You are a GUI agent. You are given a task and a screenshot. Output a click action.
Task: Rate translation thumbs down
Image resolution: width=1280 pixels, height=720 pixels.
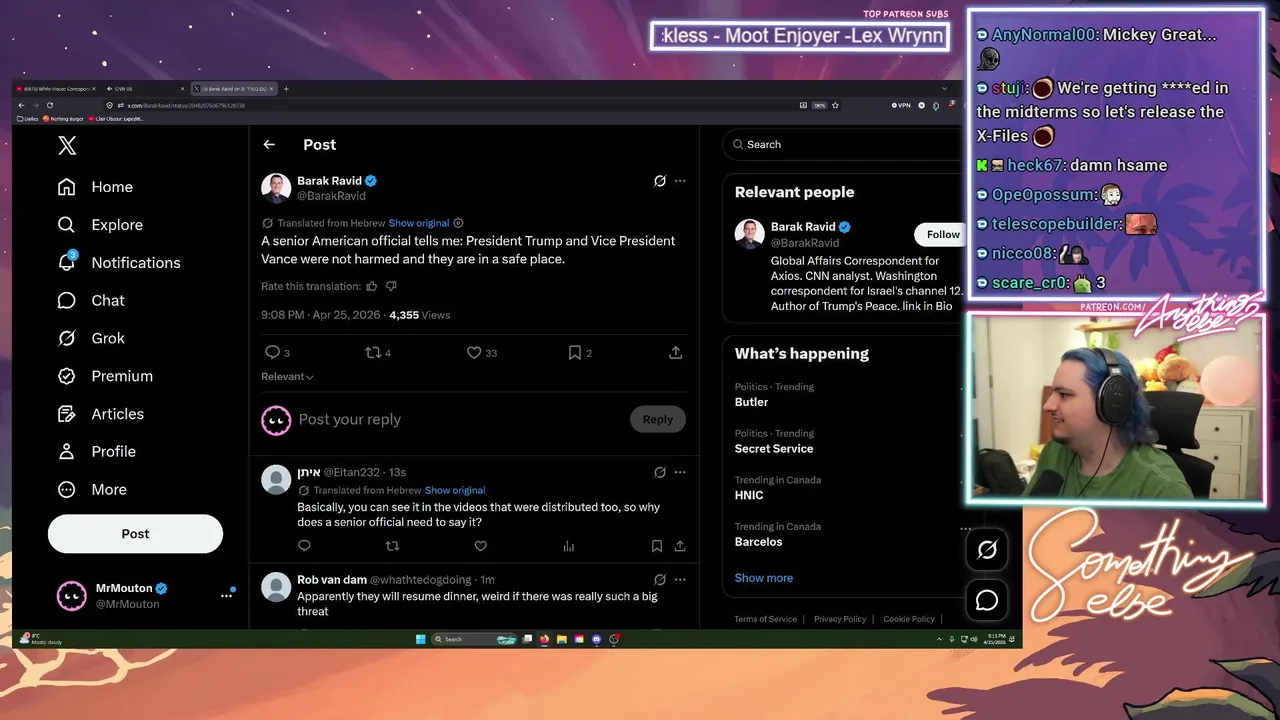point(391,286)
